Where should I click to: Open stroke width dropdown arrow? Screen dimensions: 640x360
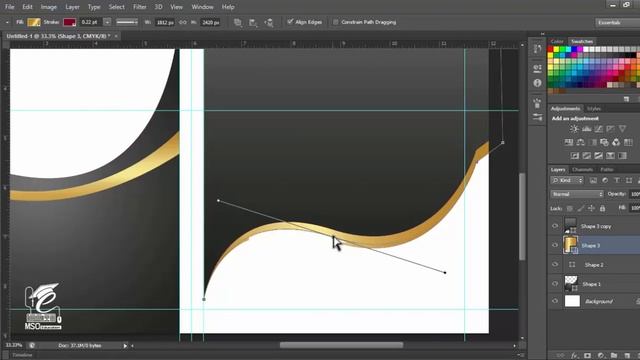(x=107, y=22)
